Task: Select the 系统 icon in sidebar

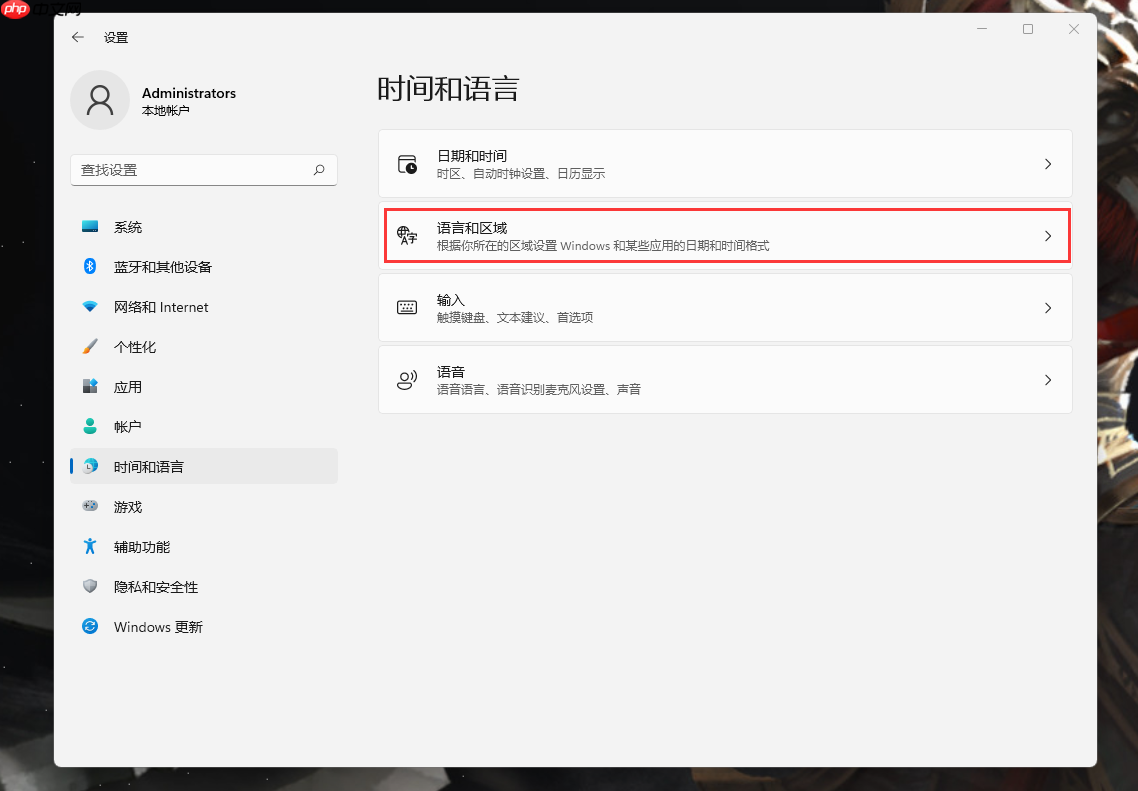Action: (x=90, y=227)
